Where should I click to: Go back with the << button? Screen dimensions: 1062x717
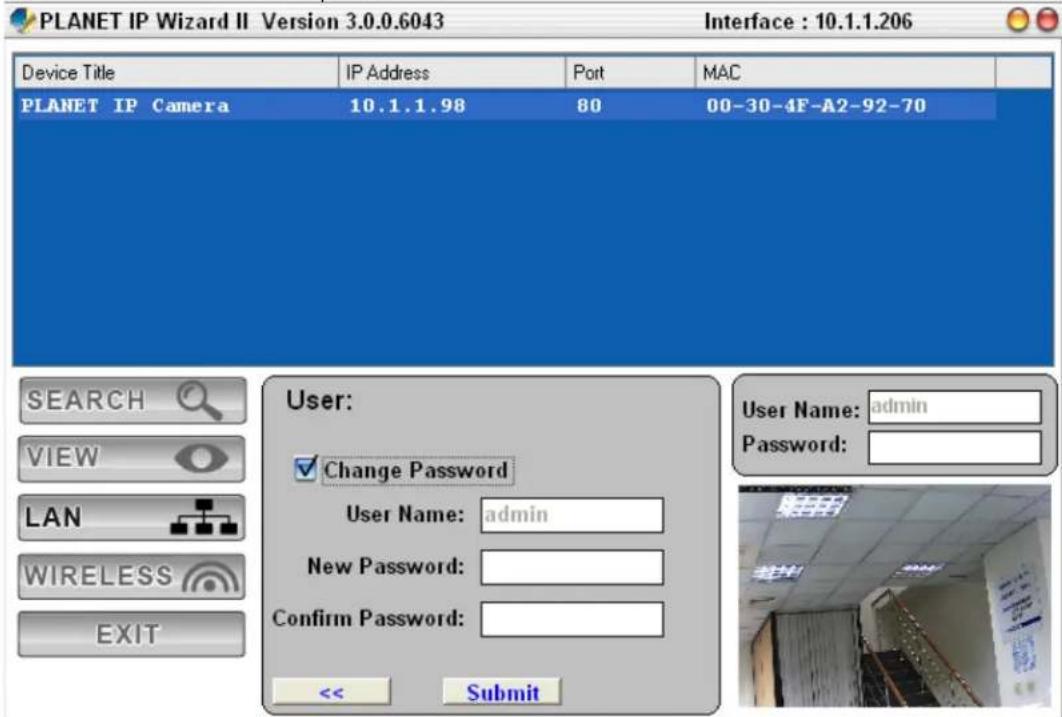(331, 692)
